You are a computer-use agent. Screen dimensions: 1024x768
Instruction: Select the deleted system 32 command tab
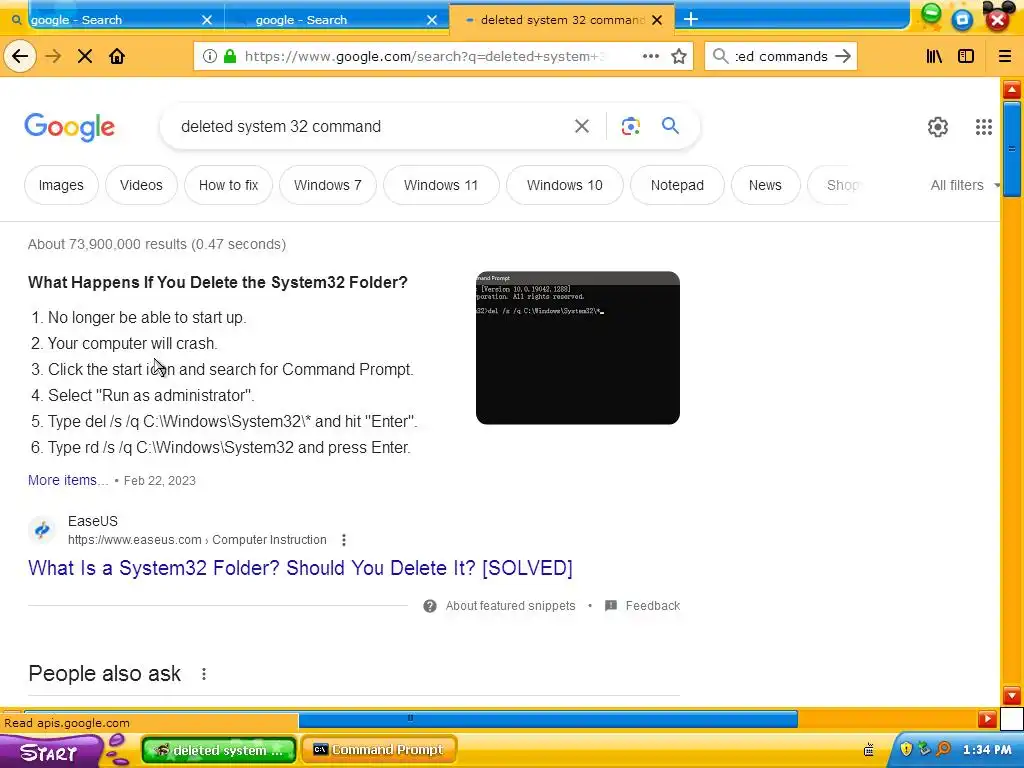[x=562, y=20]
